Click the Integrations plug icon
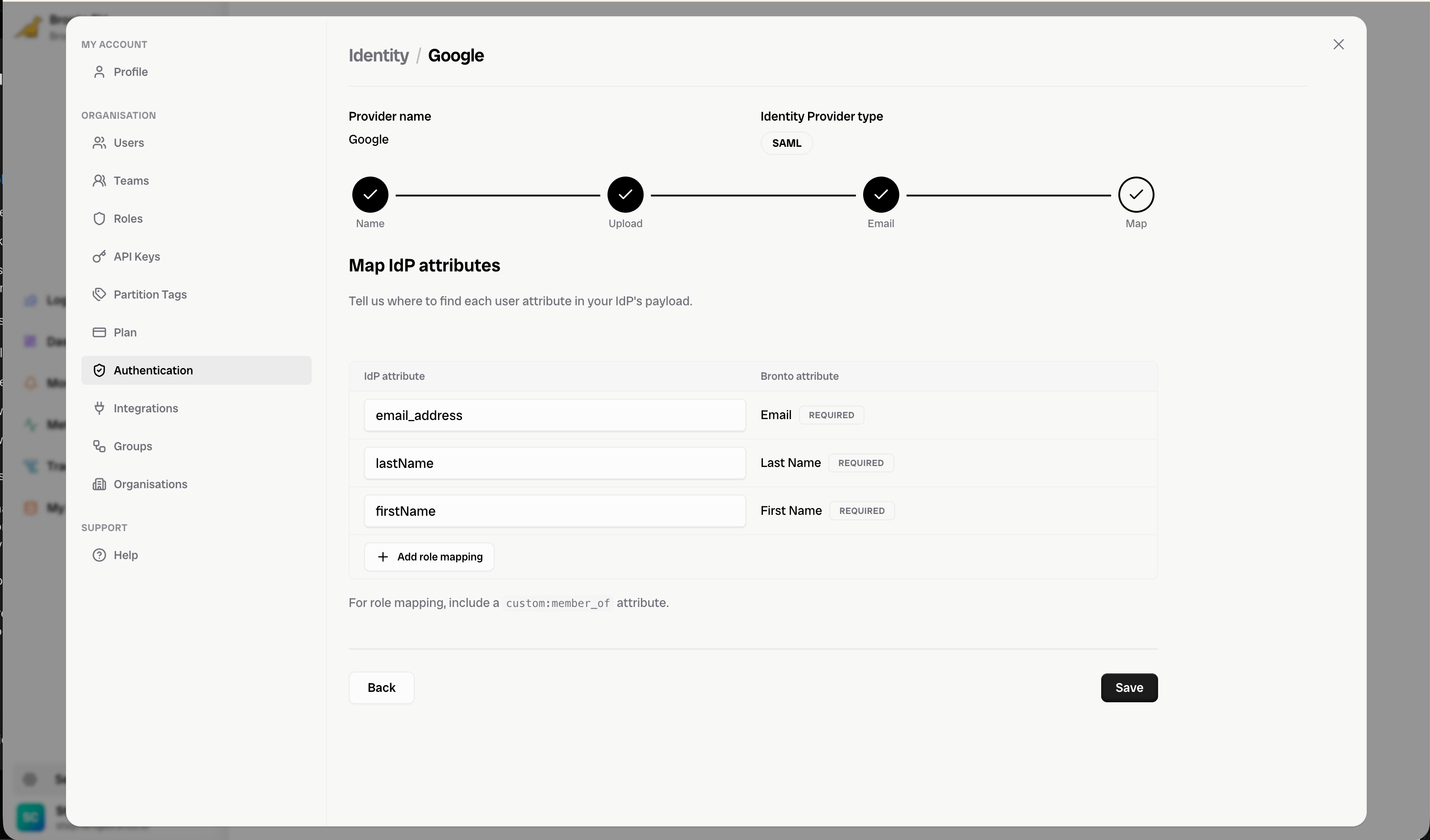The image size is (1430, 840). (x=99, y=408)
